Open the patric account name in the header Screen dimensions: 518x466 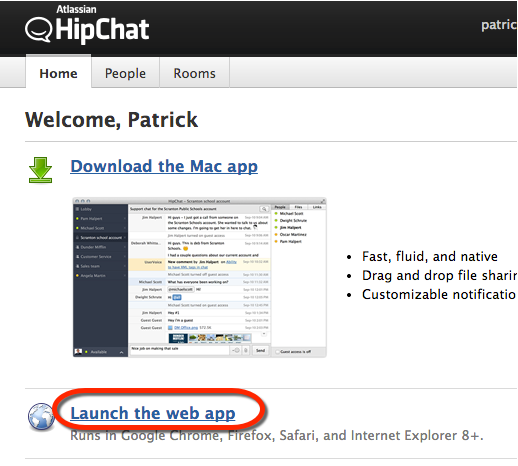tap(499, 25)
